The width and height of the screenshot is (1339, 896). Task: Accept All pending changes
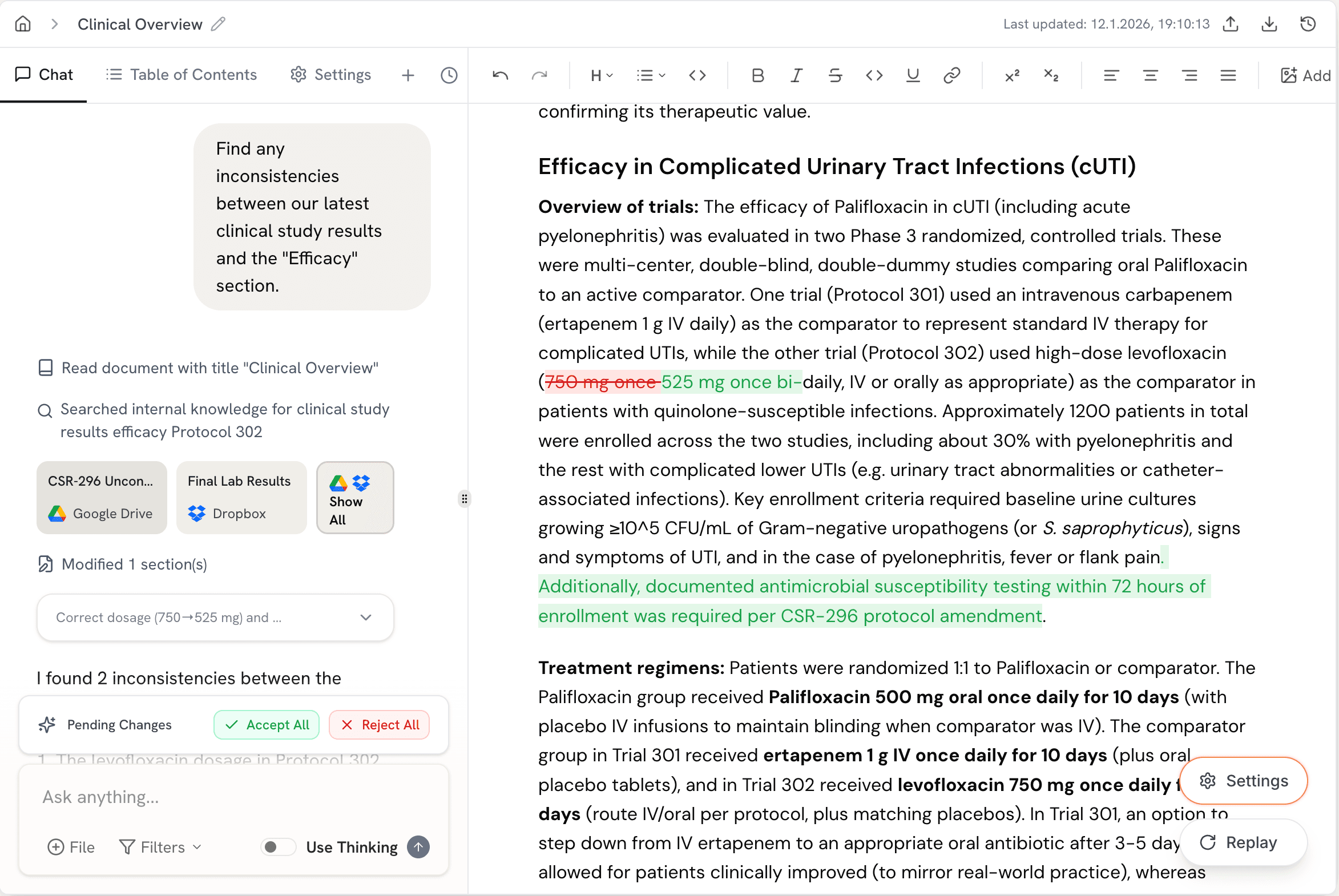pyautogui.click(x=267, y=725)
